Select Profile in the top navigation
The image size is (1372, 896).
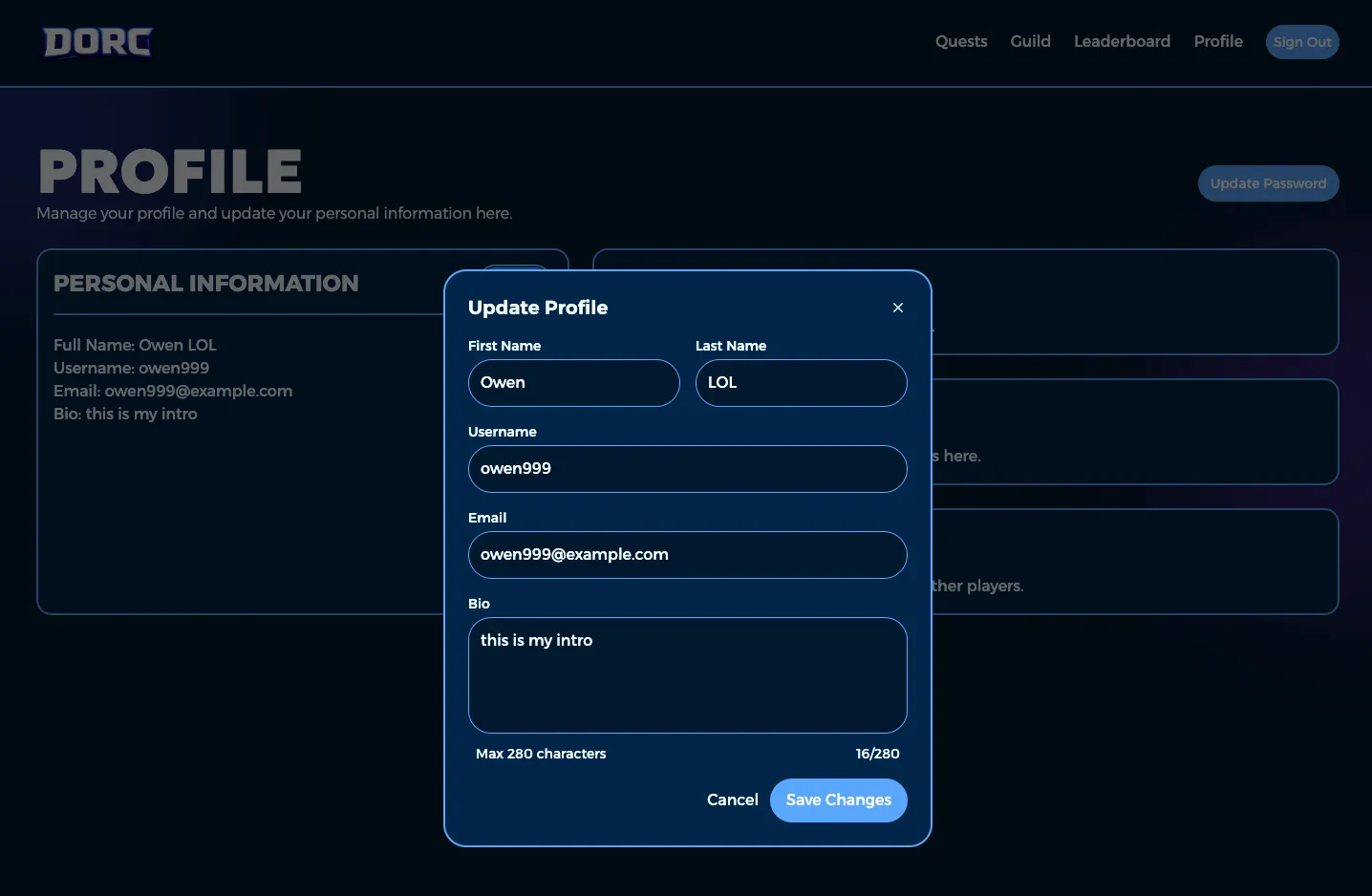pos(1218,41)
